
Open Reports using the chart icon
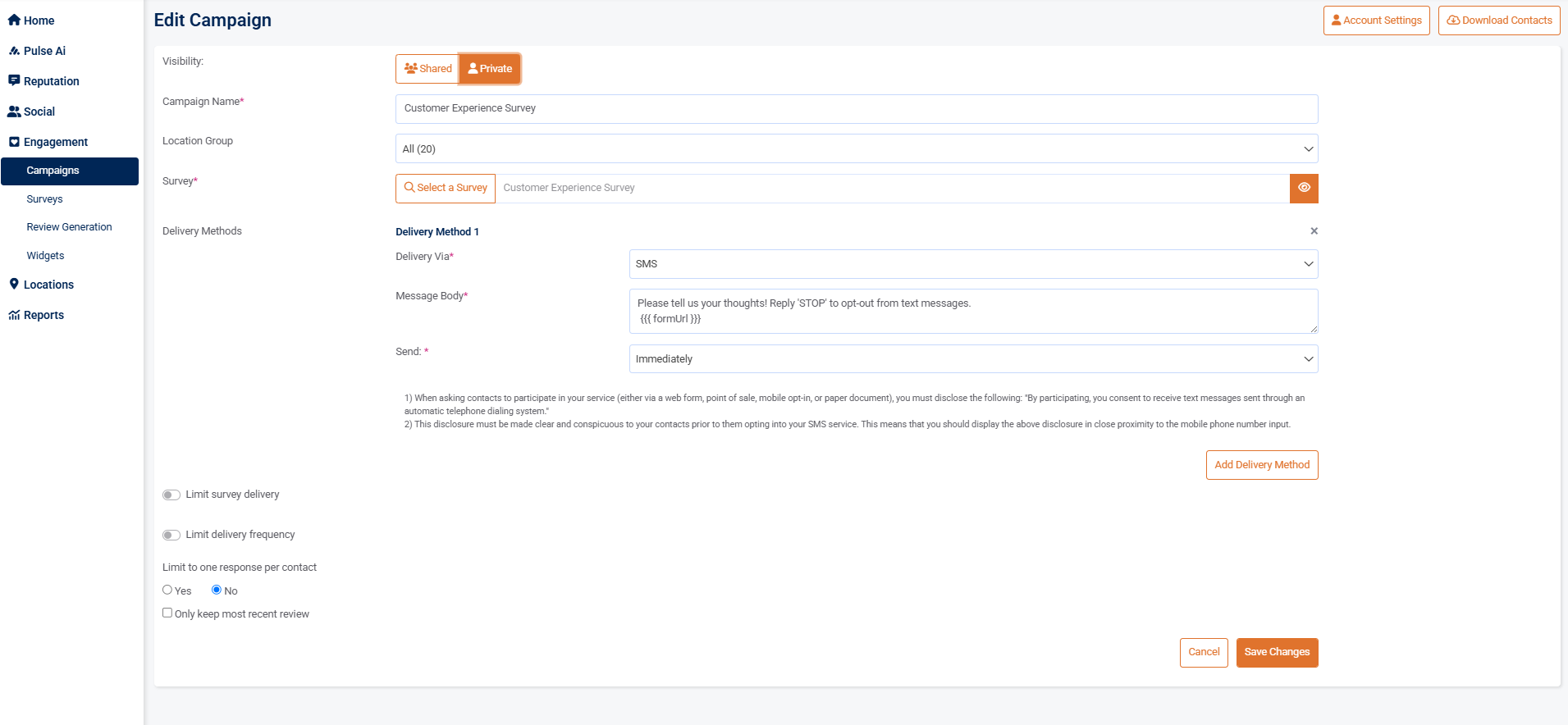[14, 315]
